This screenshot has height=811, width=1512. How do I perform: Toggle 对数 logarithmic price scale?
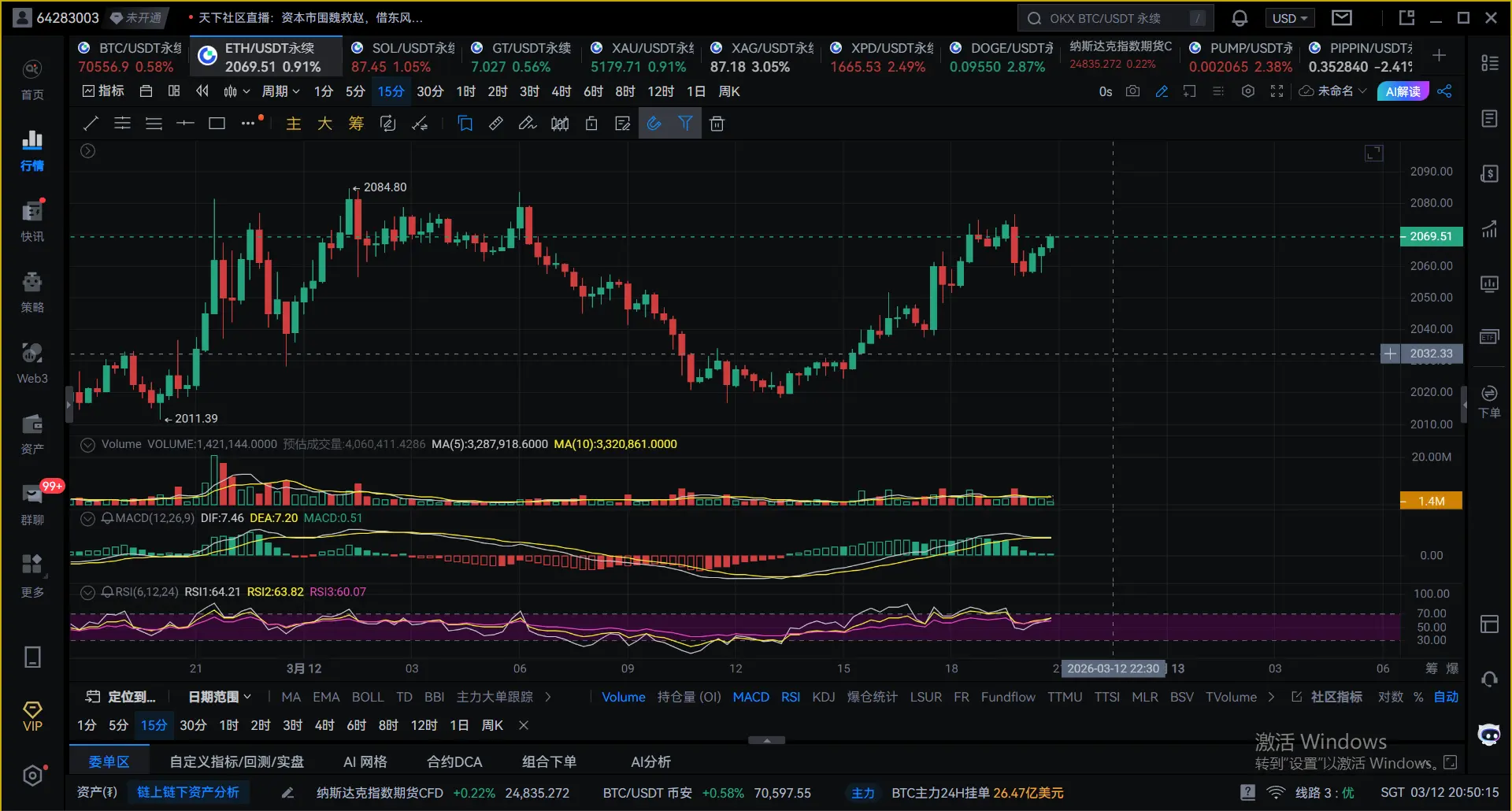[x=1391, y=697]
